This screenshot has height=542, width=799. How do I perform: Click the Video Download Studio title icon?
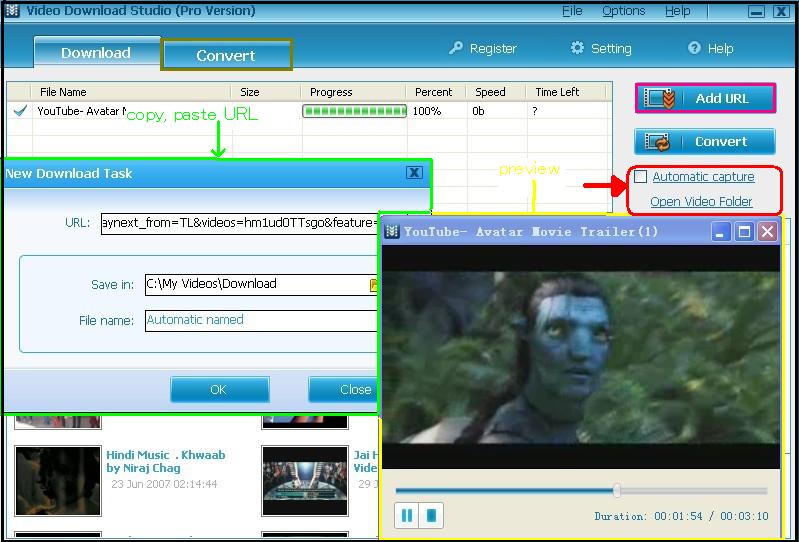click(x=12, y=10)
